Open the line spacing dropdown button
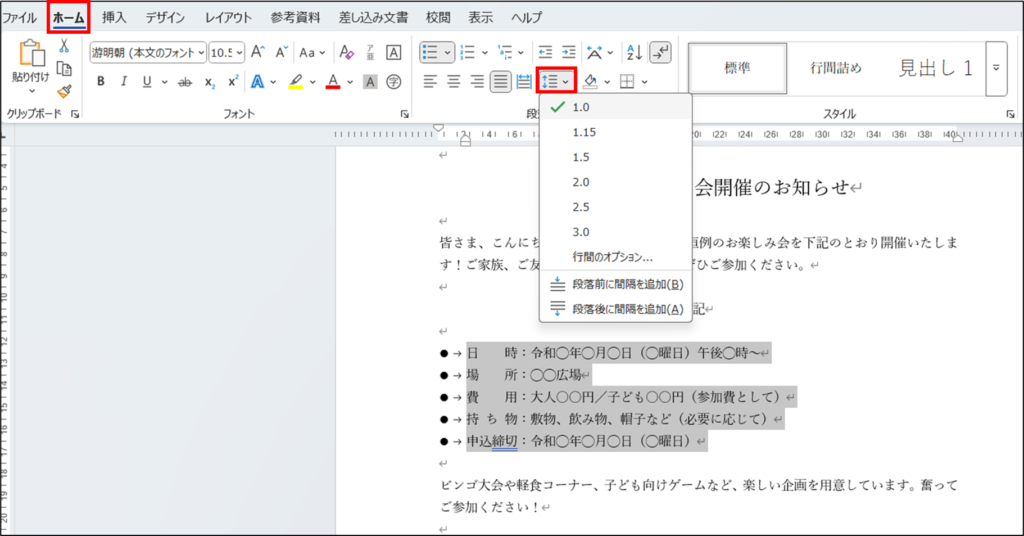Image resolution: width=1024 pixels, height=536 pixels. 556,81
